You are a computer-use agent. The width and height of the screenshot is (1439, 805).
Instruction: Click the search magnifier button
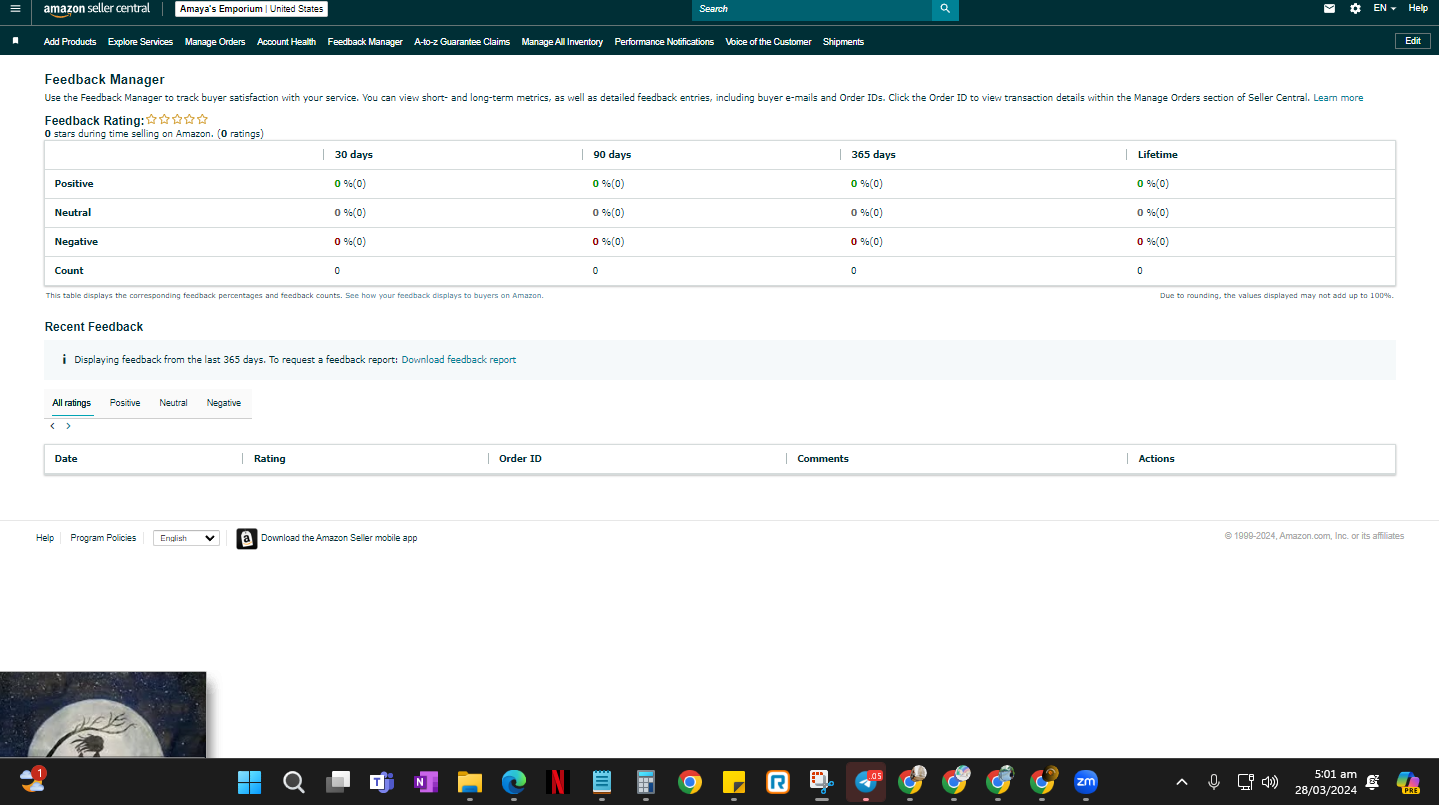pos(945,9)
